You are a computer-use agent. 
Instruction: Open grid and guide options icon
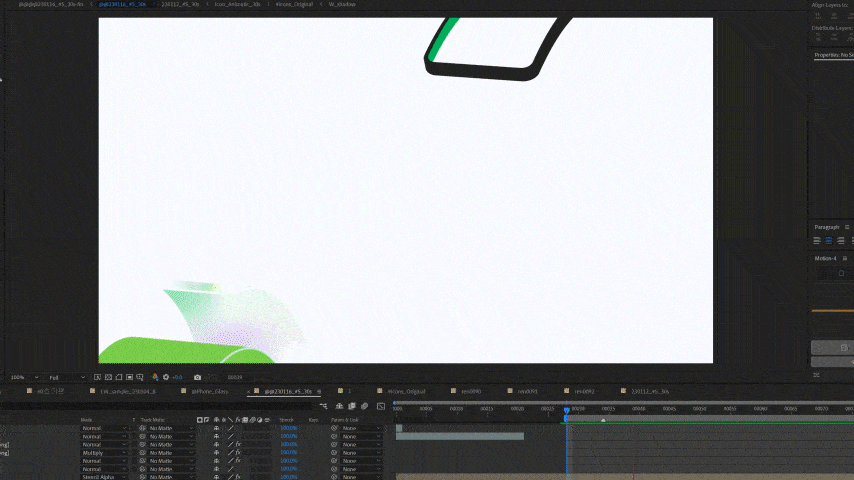point(140,377)
